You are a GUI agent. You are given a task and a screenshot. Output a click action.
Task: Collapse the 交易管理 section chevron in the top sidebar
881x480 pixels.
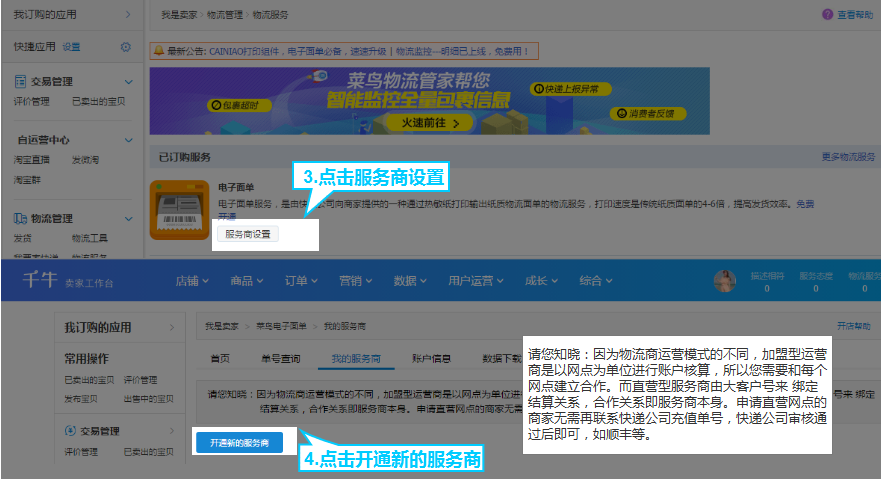(x=129, y=82)
